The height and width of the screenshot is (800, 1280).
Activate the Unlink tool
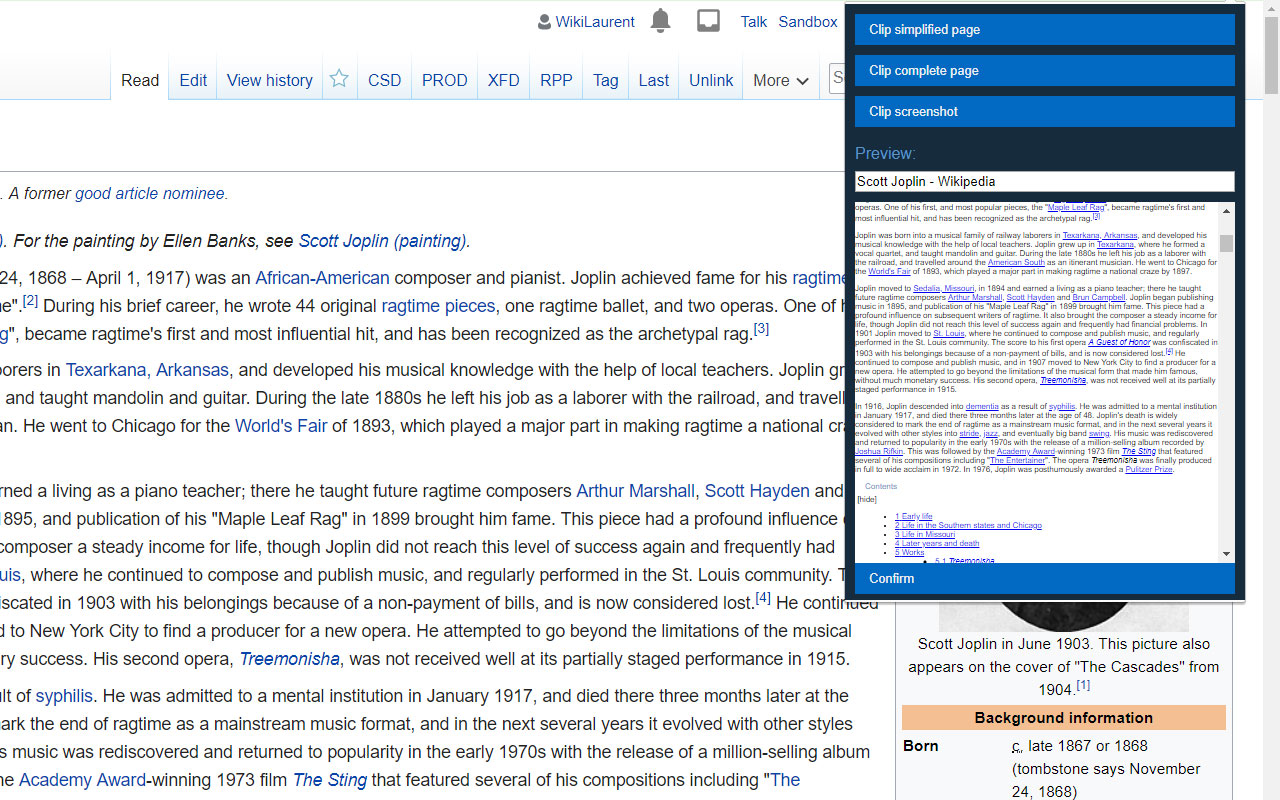point(710,80)
